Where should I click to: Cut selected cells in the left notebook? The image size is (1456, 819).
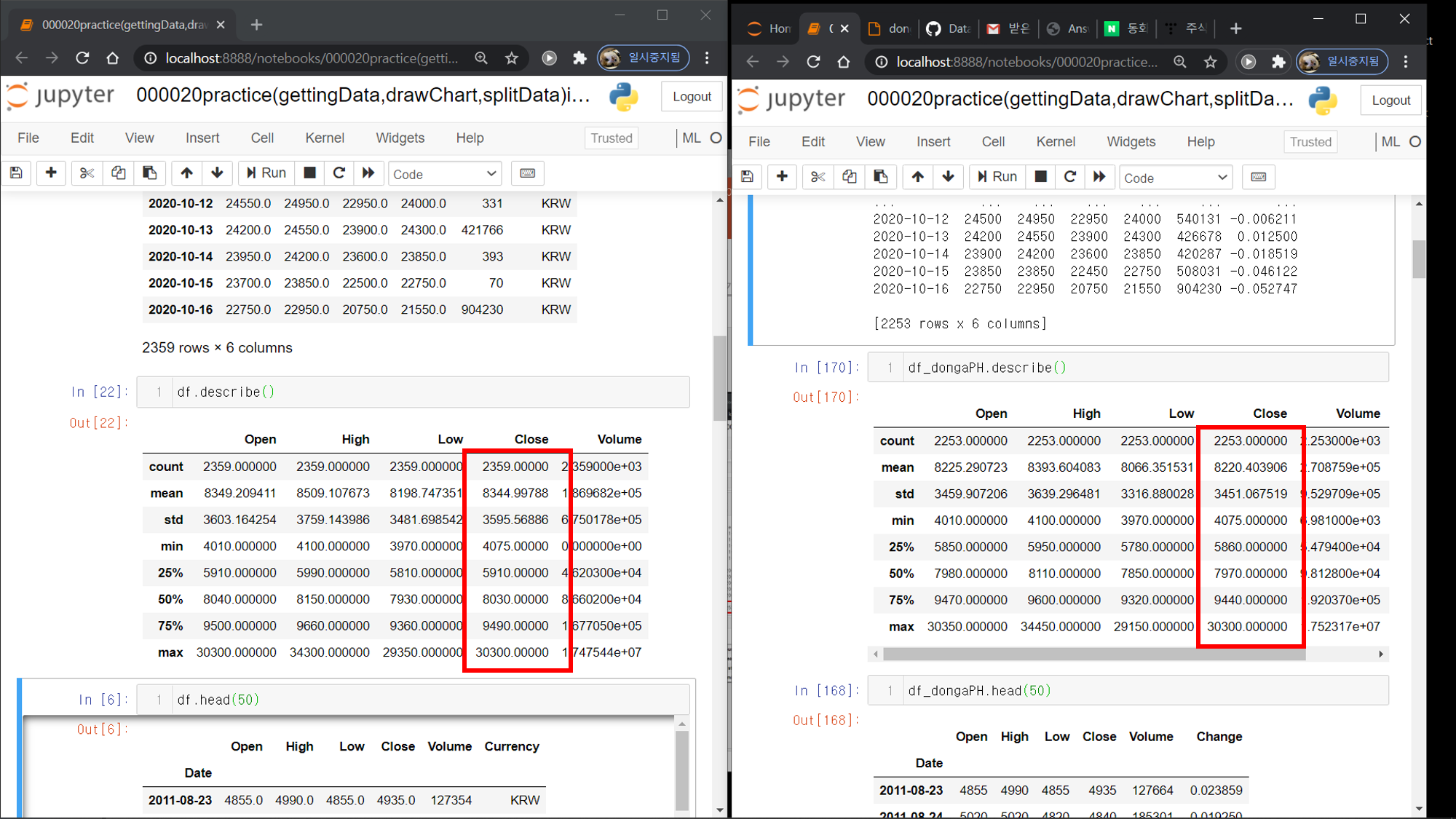[87, 173]
